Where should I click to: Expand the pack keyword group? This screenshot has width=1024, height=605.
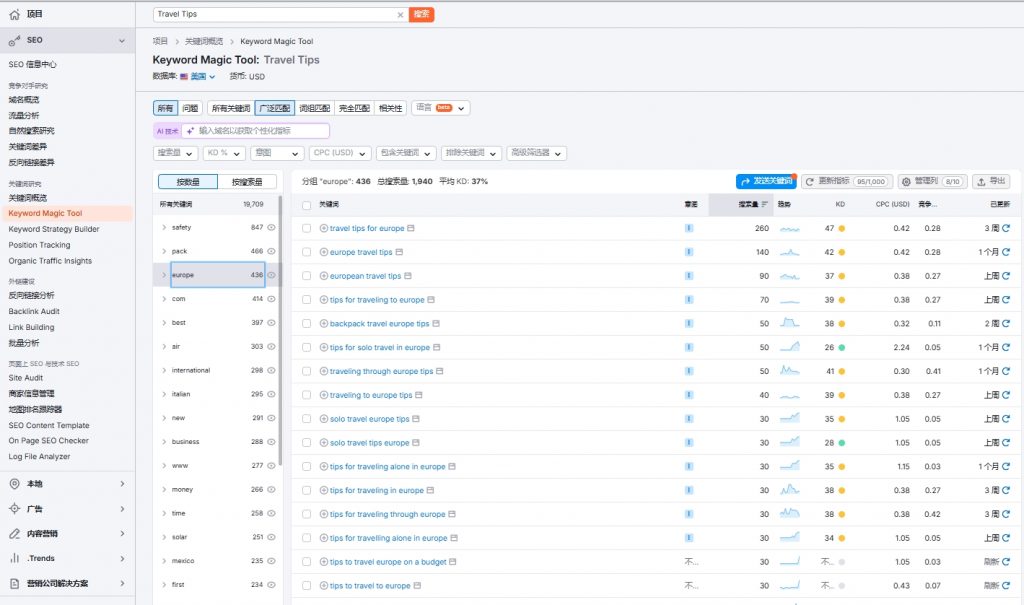164,251
